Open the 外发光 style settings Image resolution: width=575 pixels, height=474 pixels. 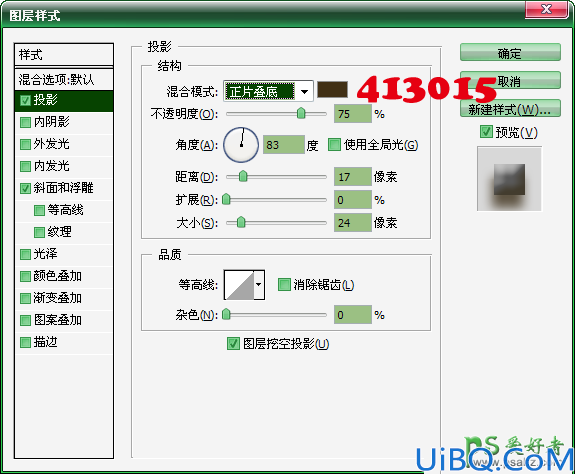click(x=51, y=144)
